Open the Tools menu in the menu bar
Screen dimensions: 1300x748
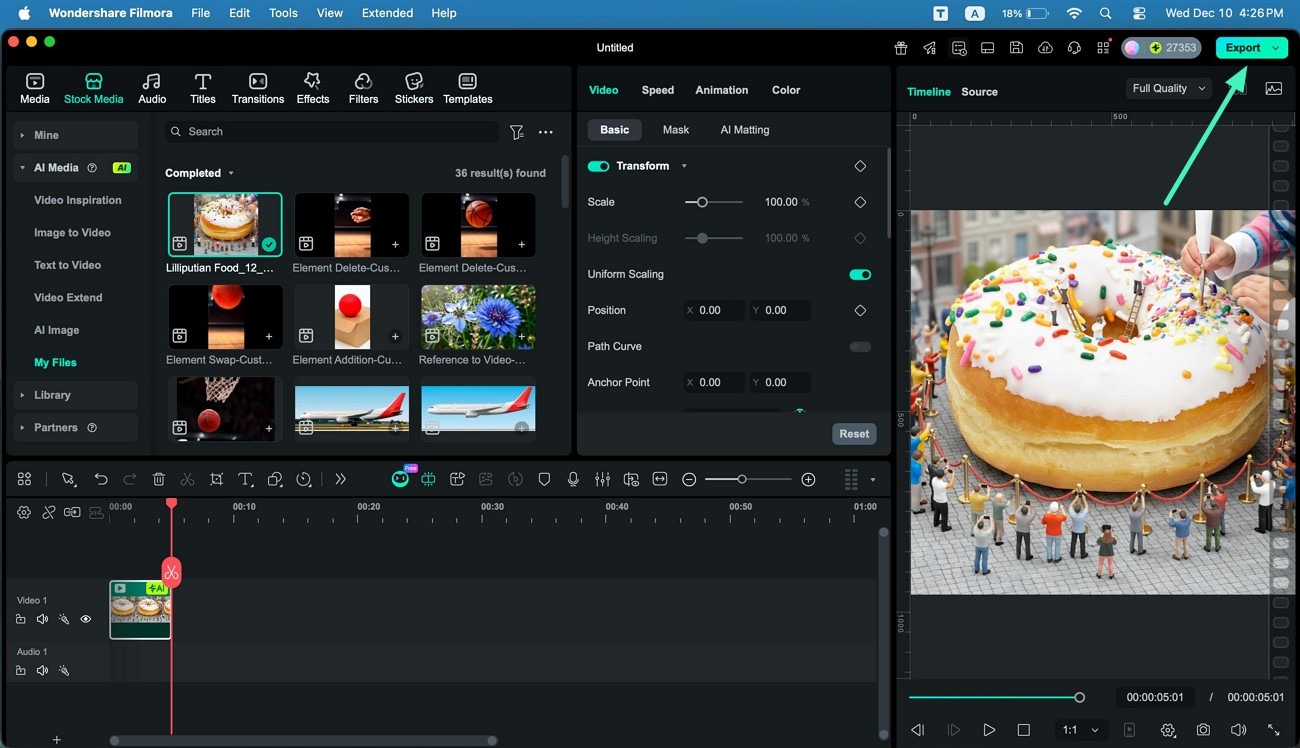tap(283, 13)
